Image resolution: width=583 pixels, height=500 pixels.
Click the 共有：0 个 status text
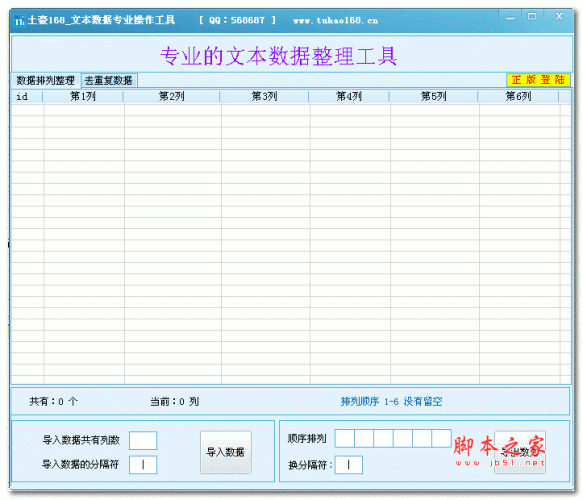[x=54, y=401]
